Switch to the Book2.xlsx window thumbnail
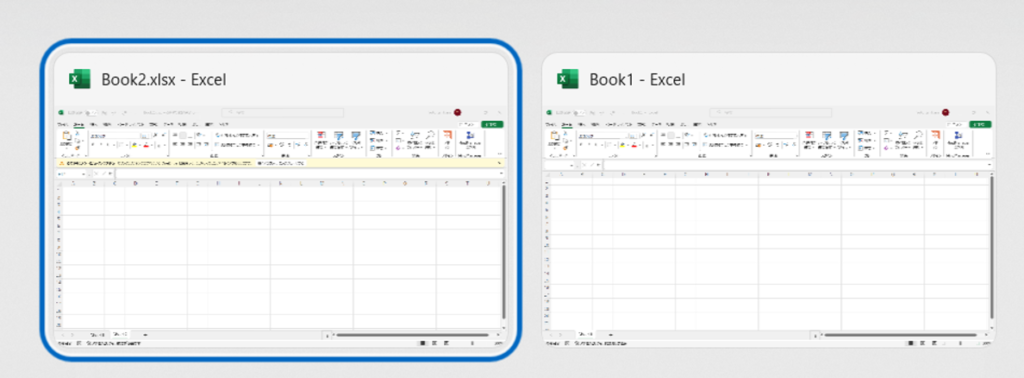The height and width of the screenshot is (378, 1024). point(281,199)
